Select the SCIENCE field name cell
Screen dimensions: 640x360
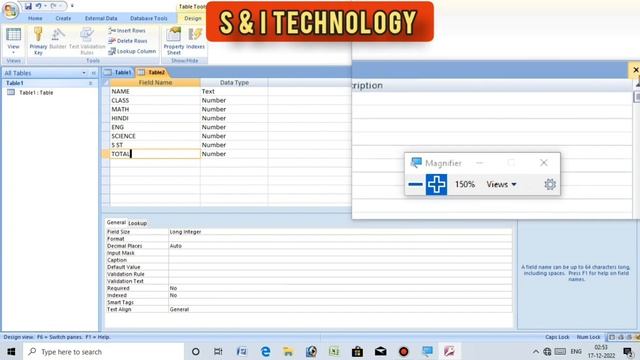(155, 136)
